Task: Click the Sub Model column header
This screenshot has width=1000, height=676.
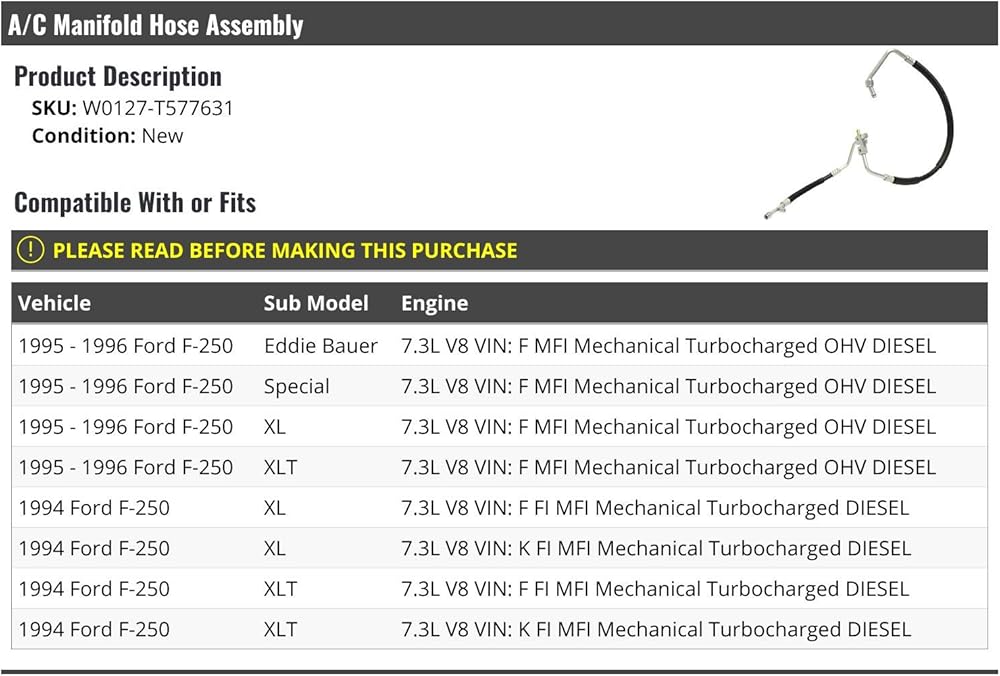Action: [316, 303]
